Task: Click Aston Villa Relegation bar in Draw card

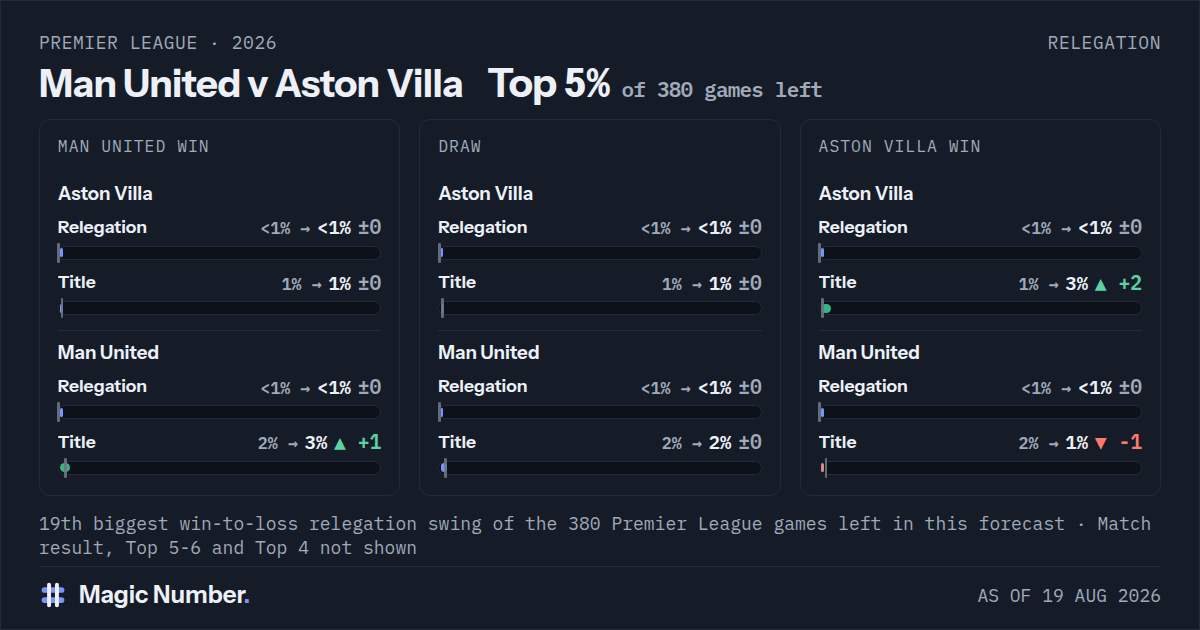Action: [x=600, y=253]
